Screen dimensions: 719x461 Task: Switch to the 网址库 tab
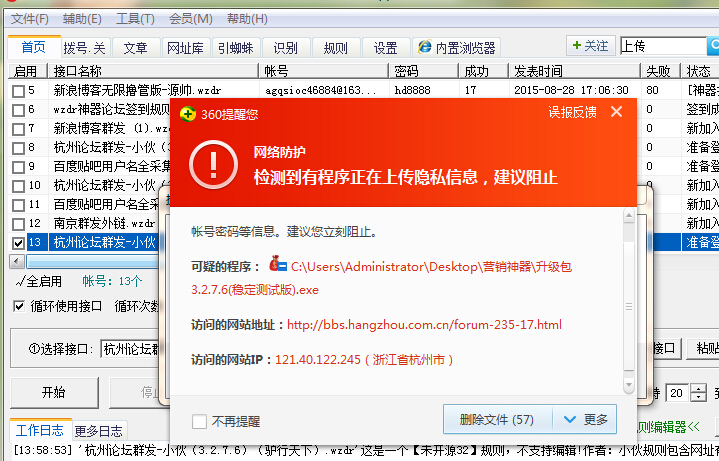pos(186,48)
